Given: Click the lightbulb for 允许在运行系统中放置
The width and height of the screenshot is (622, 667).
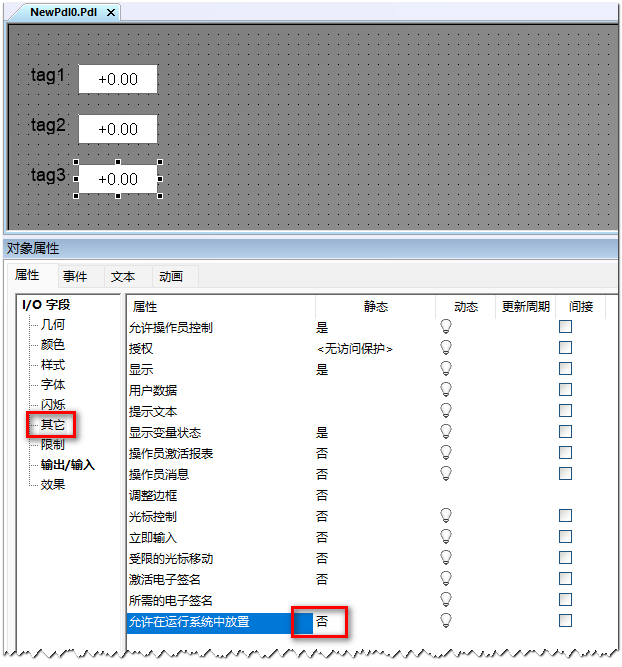Looking at the screenshot, I should click(446, 621).
